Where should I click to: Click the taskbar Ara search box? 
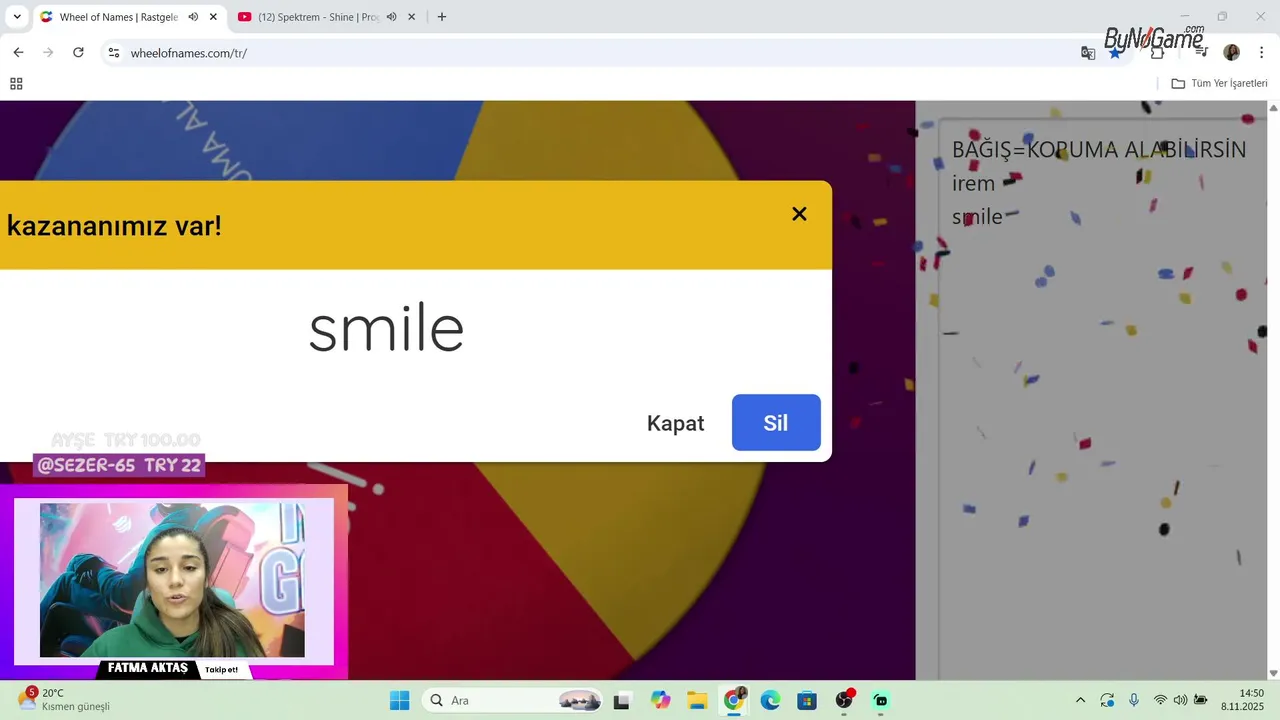(x=513, y=700)
